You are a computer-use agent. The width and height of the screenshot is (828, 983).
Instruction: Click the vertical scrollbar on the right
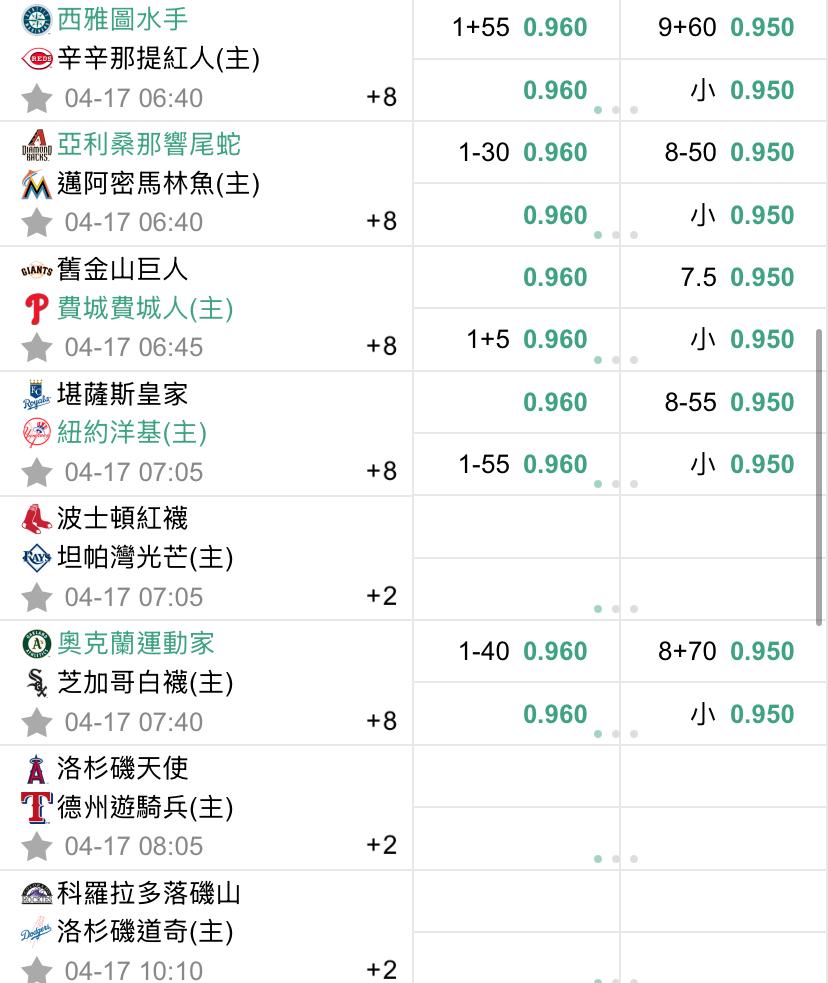(x=819, y=476)
